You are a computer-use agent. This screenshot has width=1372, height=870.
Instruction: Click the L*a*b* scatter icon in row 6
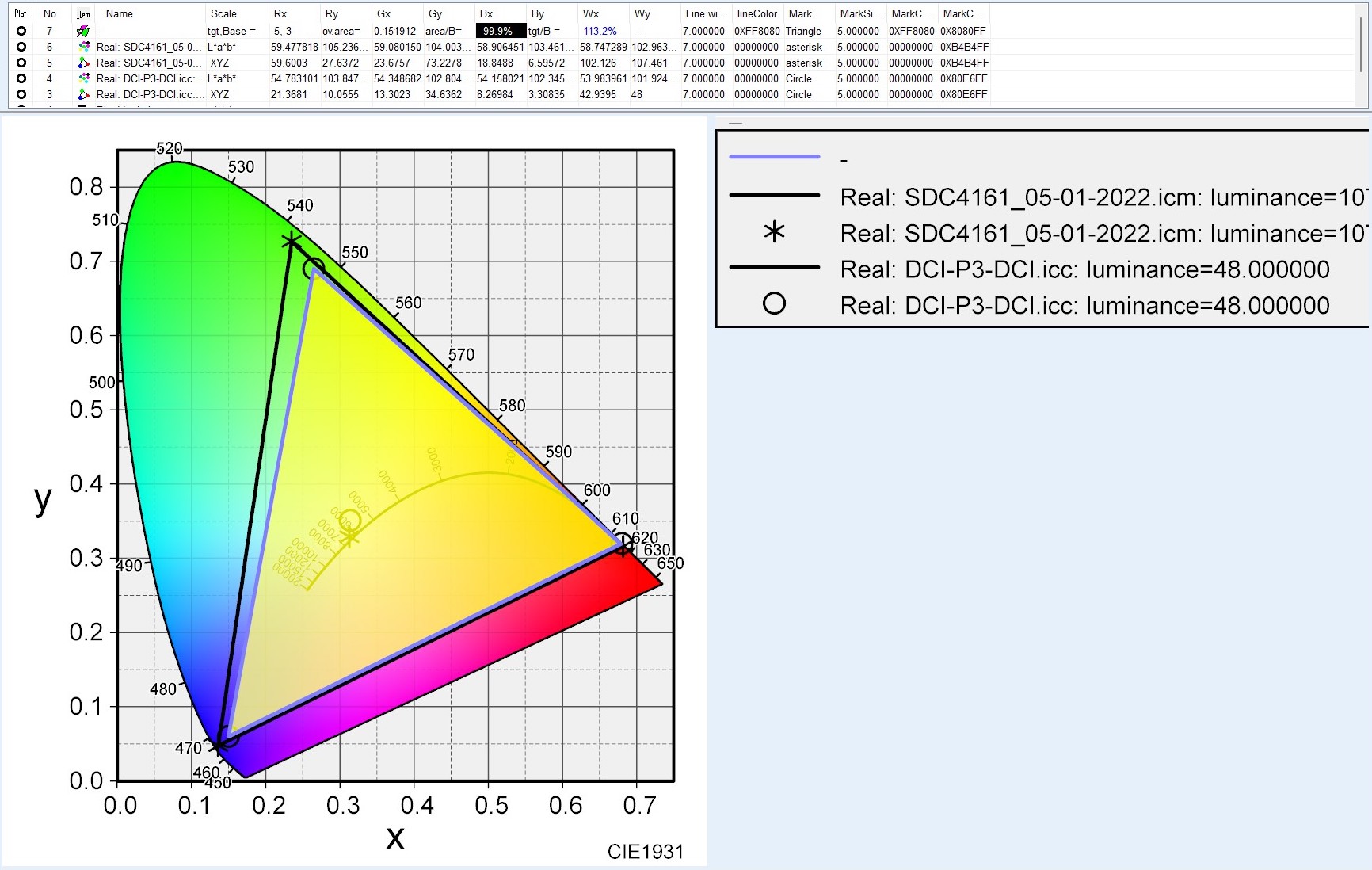click(x=83, y=47)
